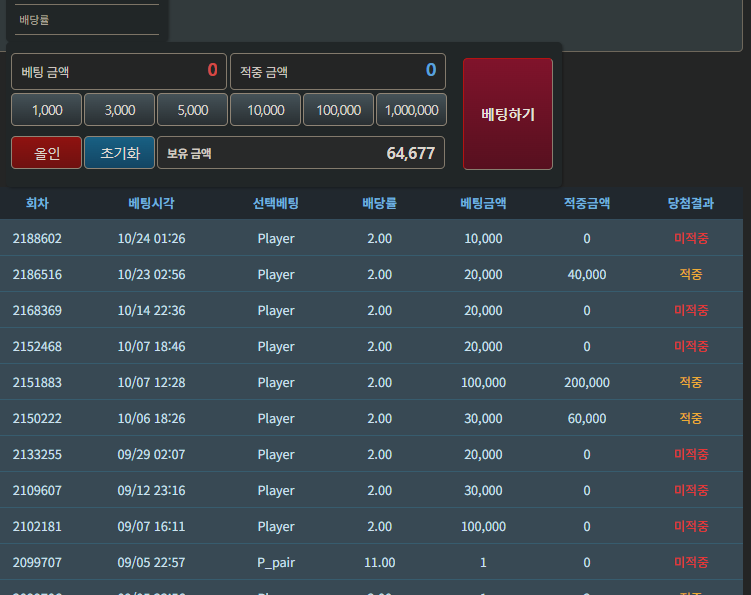The image size is (751, 595).
Task: Select round number 2109607
Action: (x=37, y=490)
